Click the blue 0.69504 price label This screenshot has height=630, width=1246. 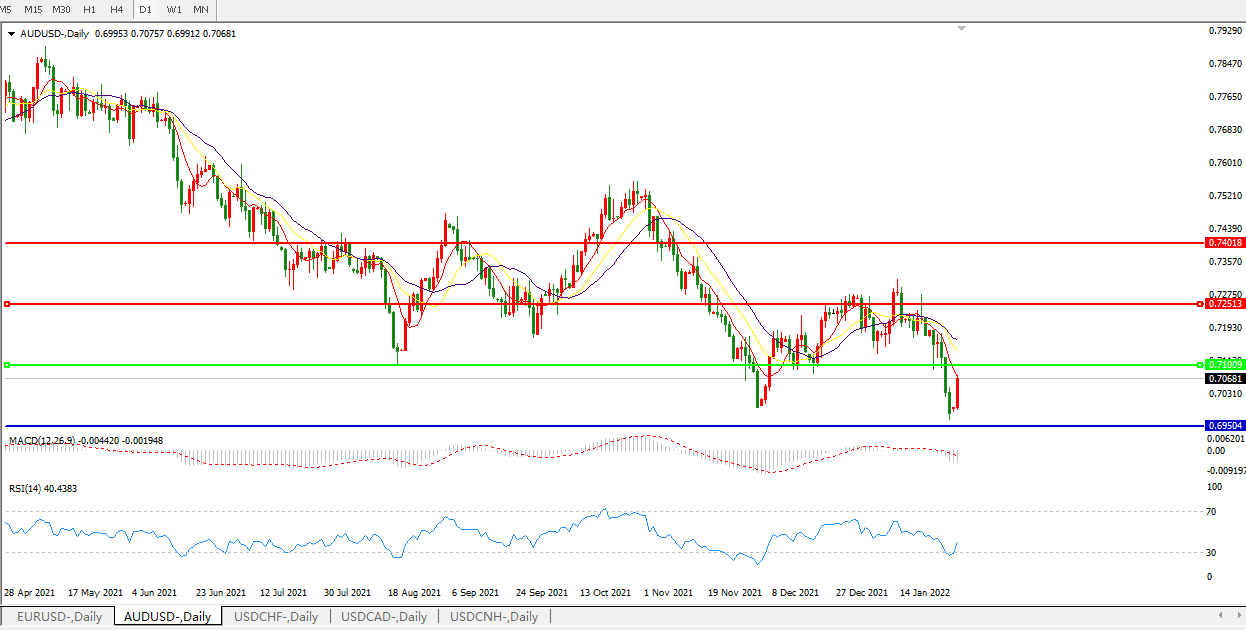click(x=1225, y=426)
